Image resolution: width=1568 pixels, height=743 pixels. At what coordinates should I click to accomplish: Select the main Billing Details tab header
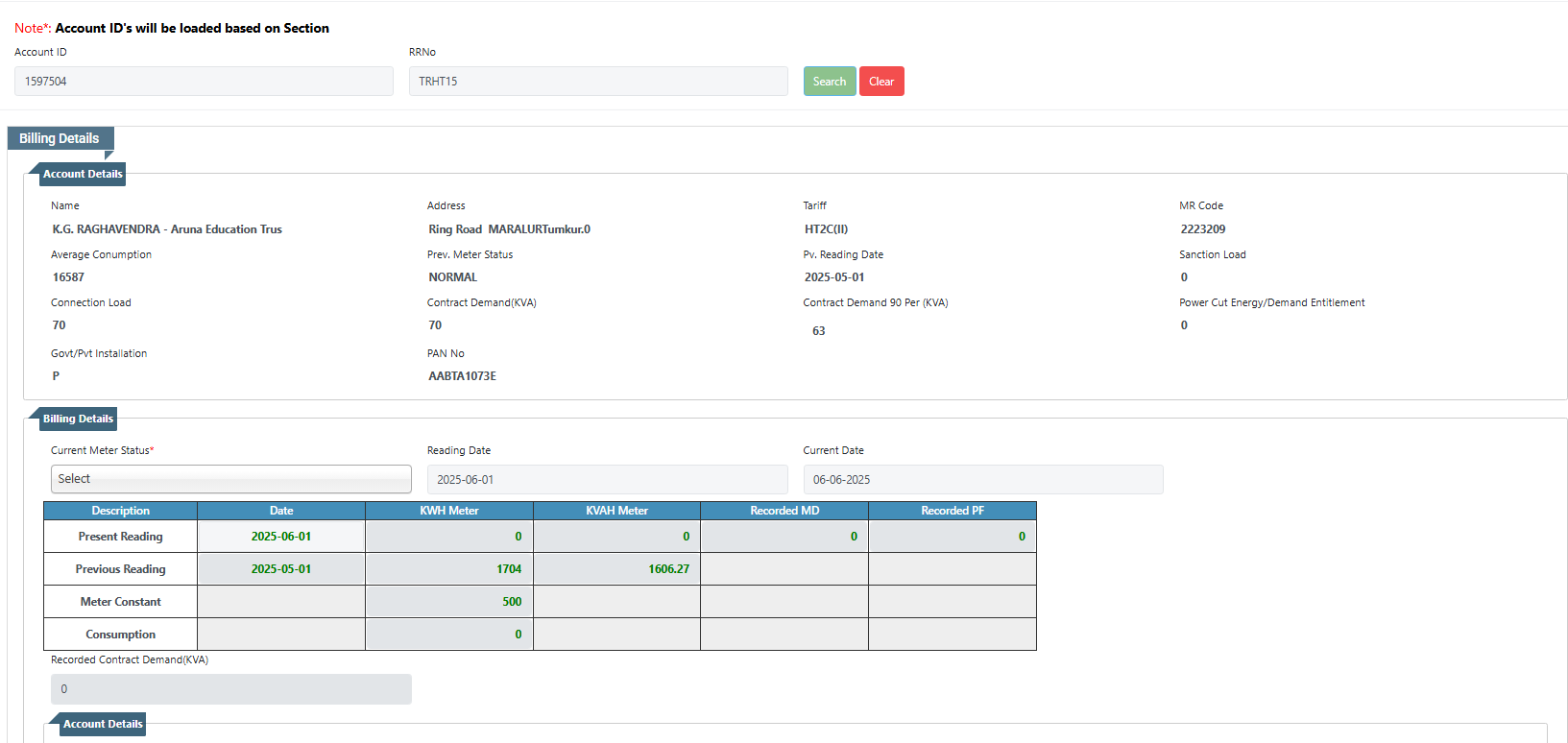[60, 138]
